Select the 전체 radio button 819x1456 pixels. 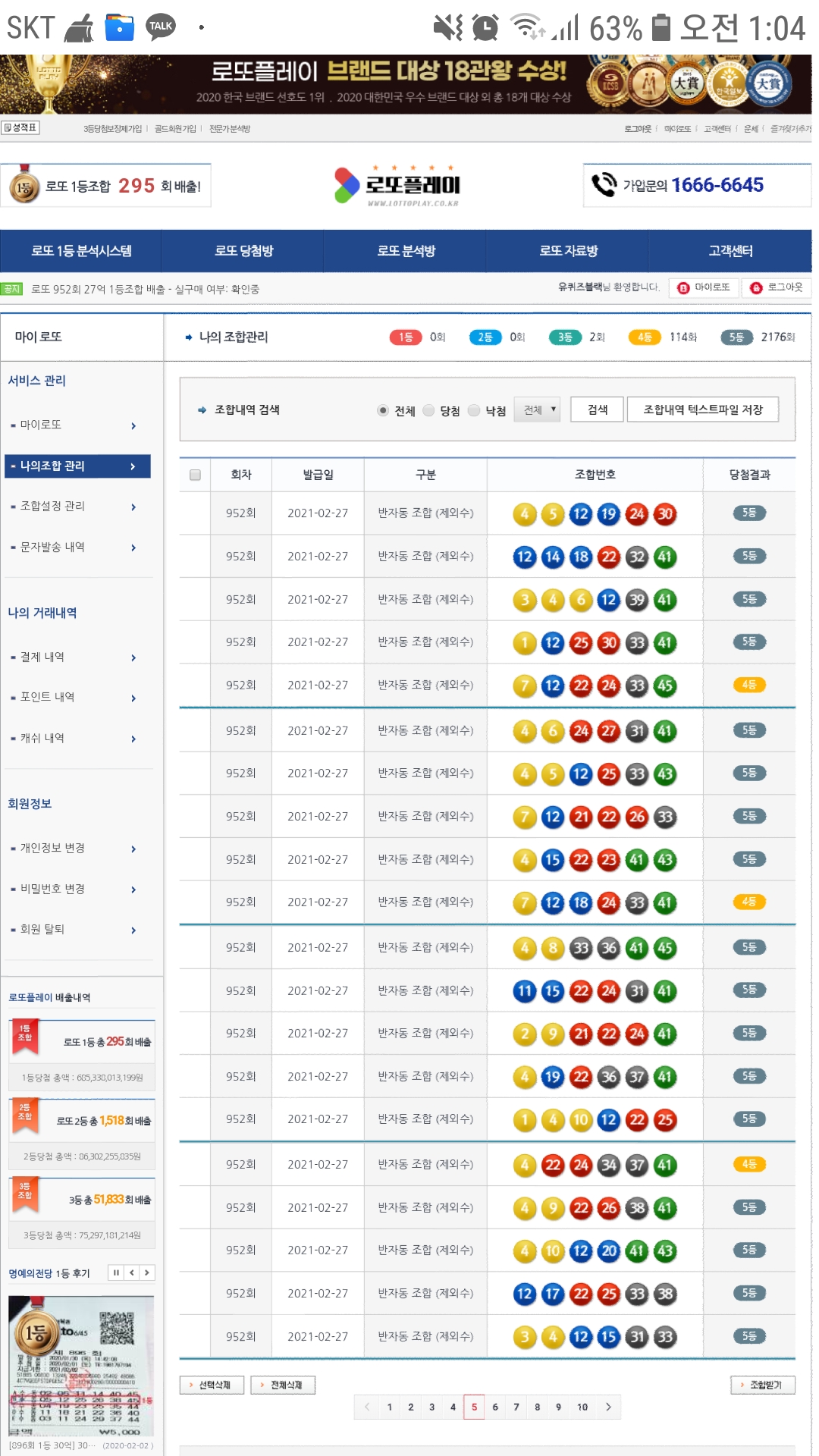click(383, 410)
